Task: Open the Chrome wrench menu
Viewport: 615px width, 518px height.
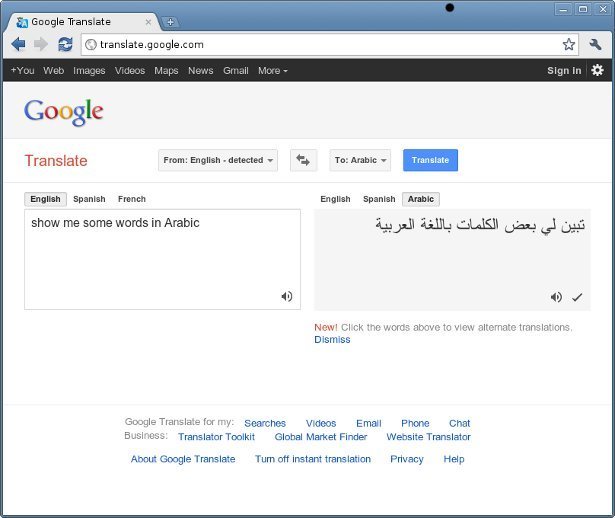Action: (596, 44)
